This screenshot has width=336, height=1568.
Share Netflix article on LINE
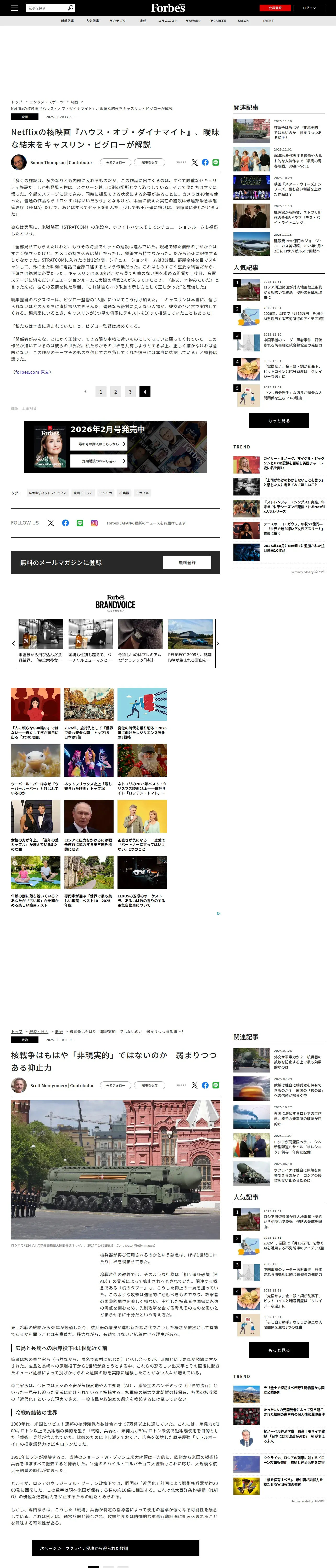pos(216,163)
